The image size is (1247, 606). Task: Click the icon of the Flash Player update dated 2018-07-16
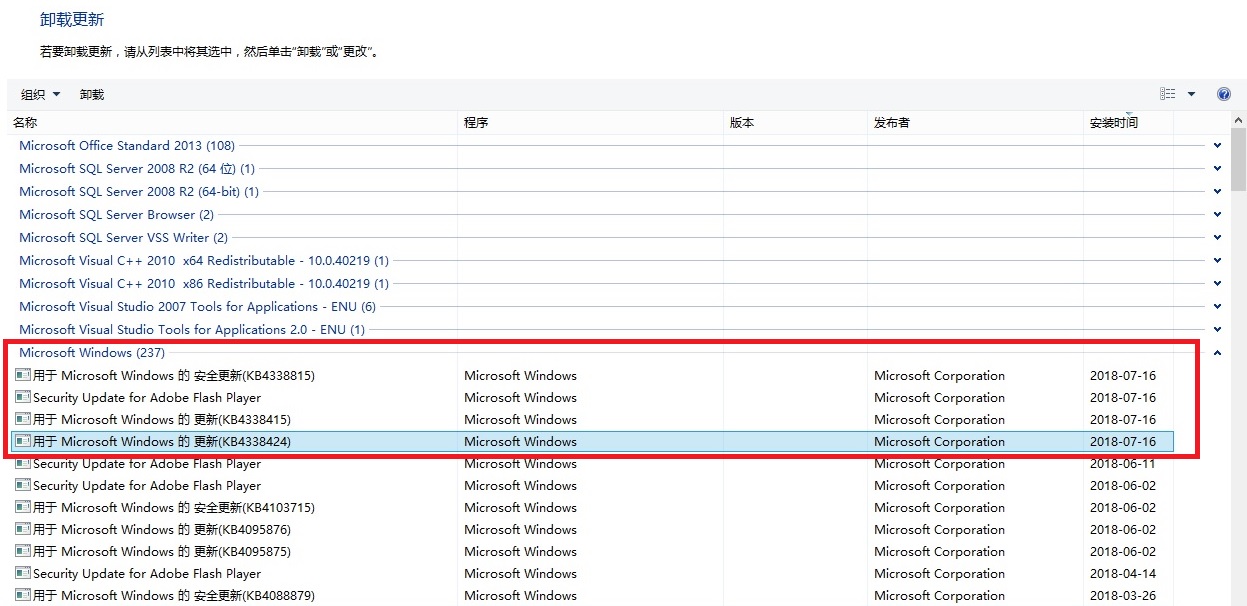(x=23, y=398)
